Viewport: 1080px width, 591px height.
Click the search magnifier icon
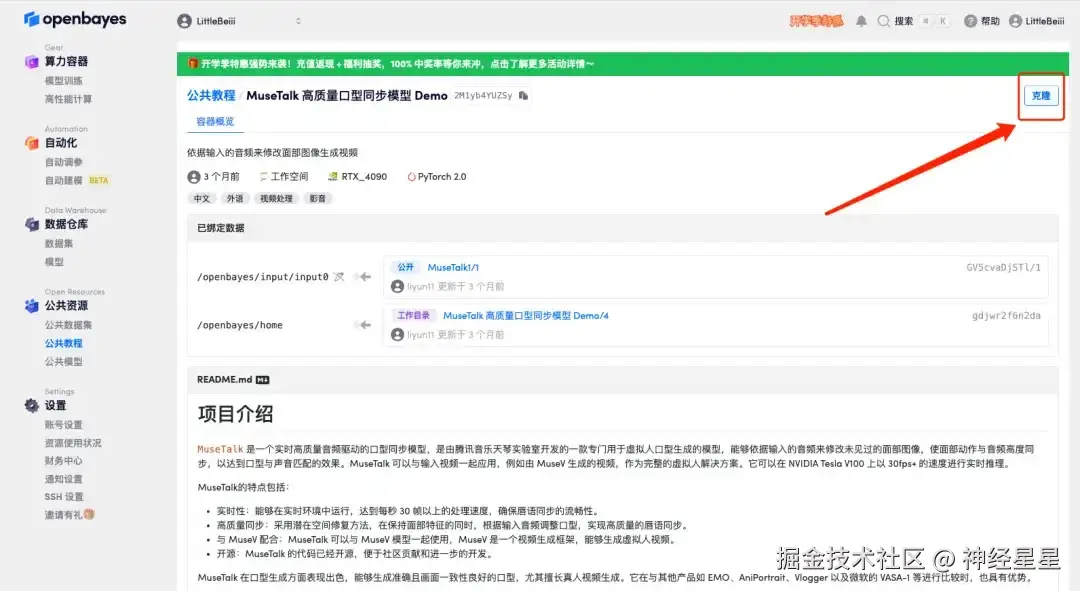(x=884, y=21)
